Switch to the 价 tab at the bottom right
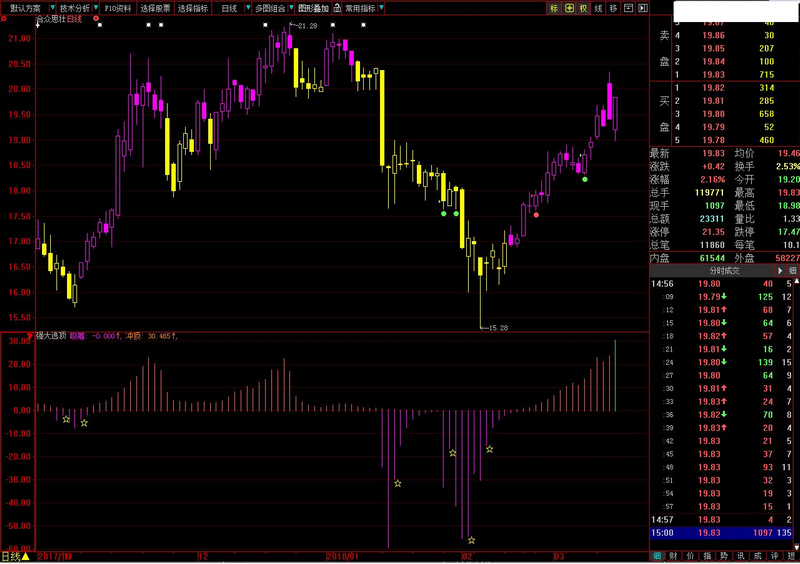Viewport: 800px width, 564px height. pyautogui.click(x=690, y=556)
